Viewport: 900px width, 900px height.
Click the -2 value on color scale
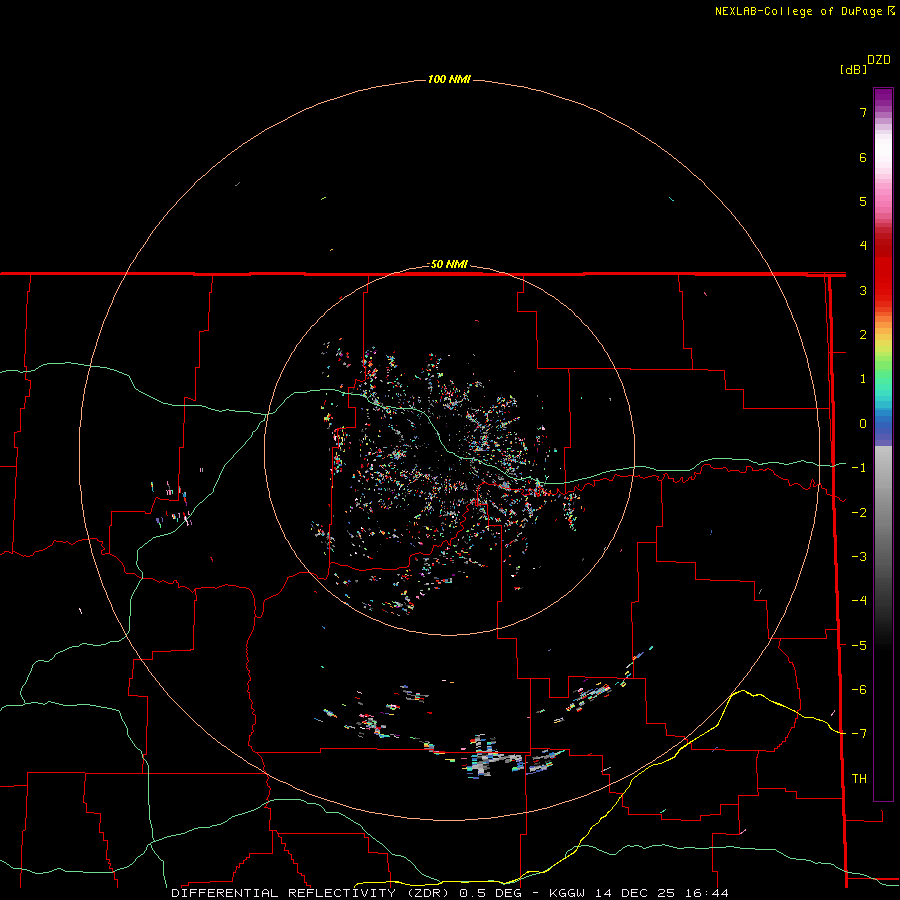click(x=859, y=513)
